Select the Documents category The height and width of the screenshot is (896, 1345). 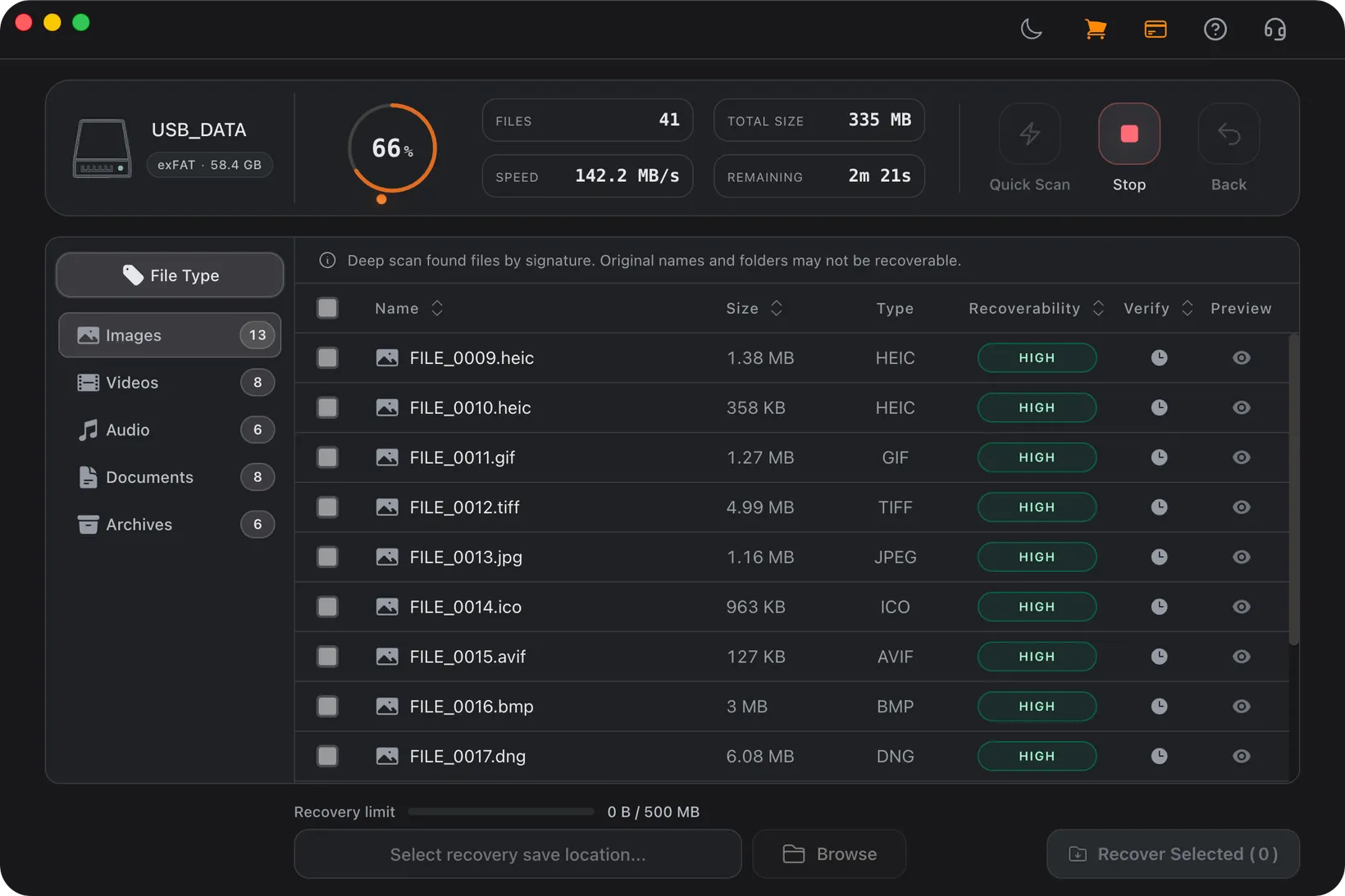tap(170, 477)
